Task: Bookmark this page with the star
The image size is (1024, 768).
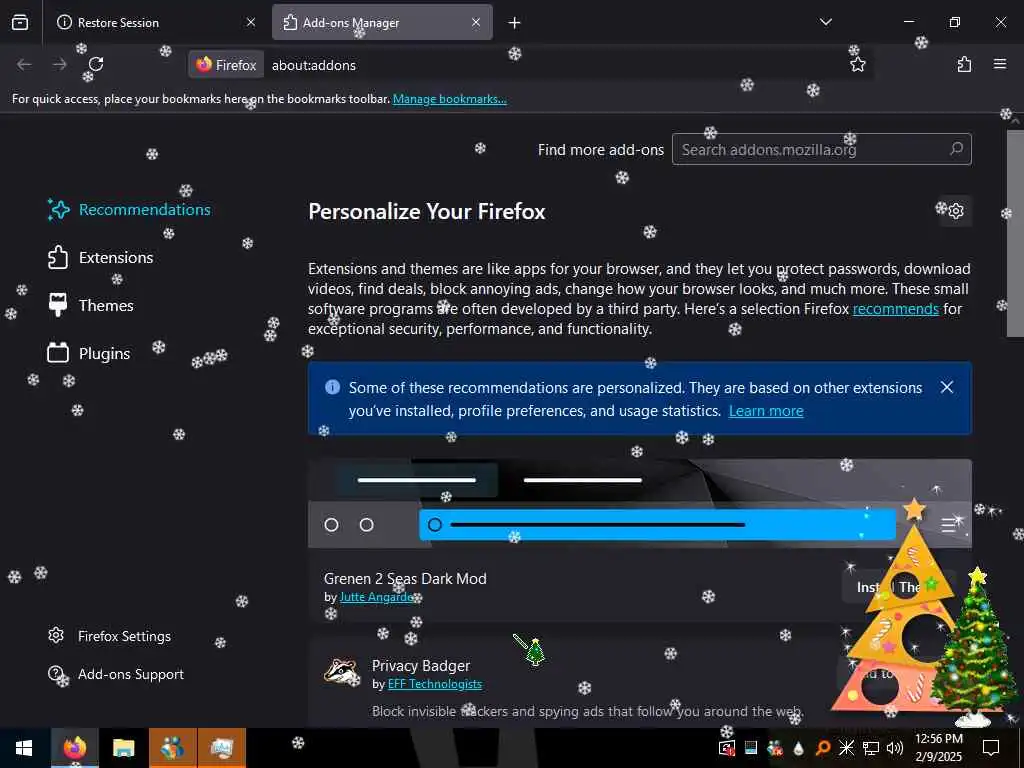Action: 857,64
